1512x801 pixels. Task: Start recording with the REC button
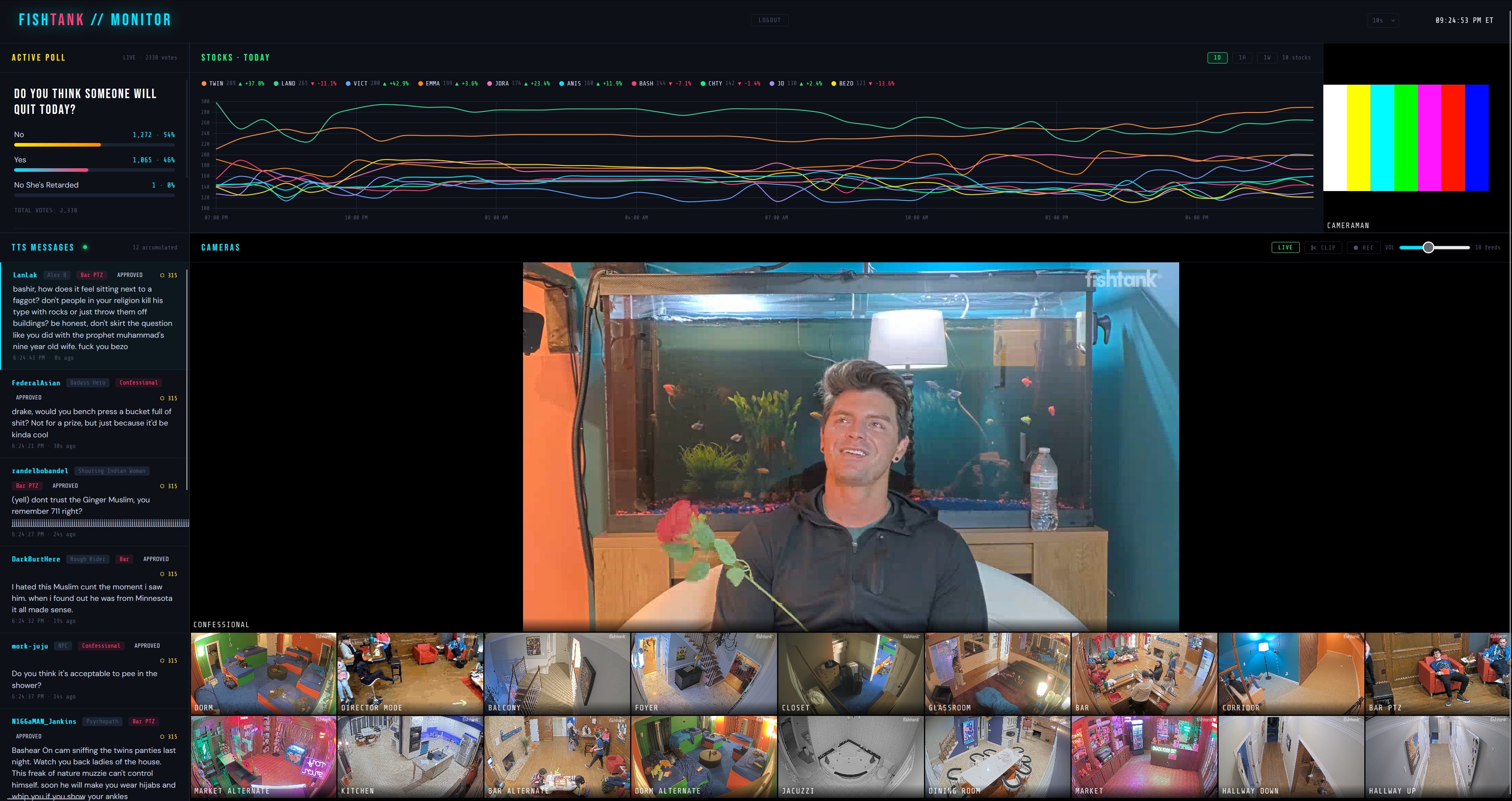(1363, 248)
